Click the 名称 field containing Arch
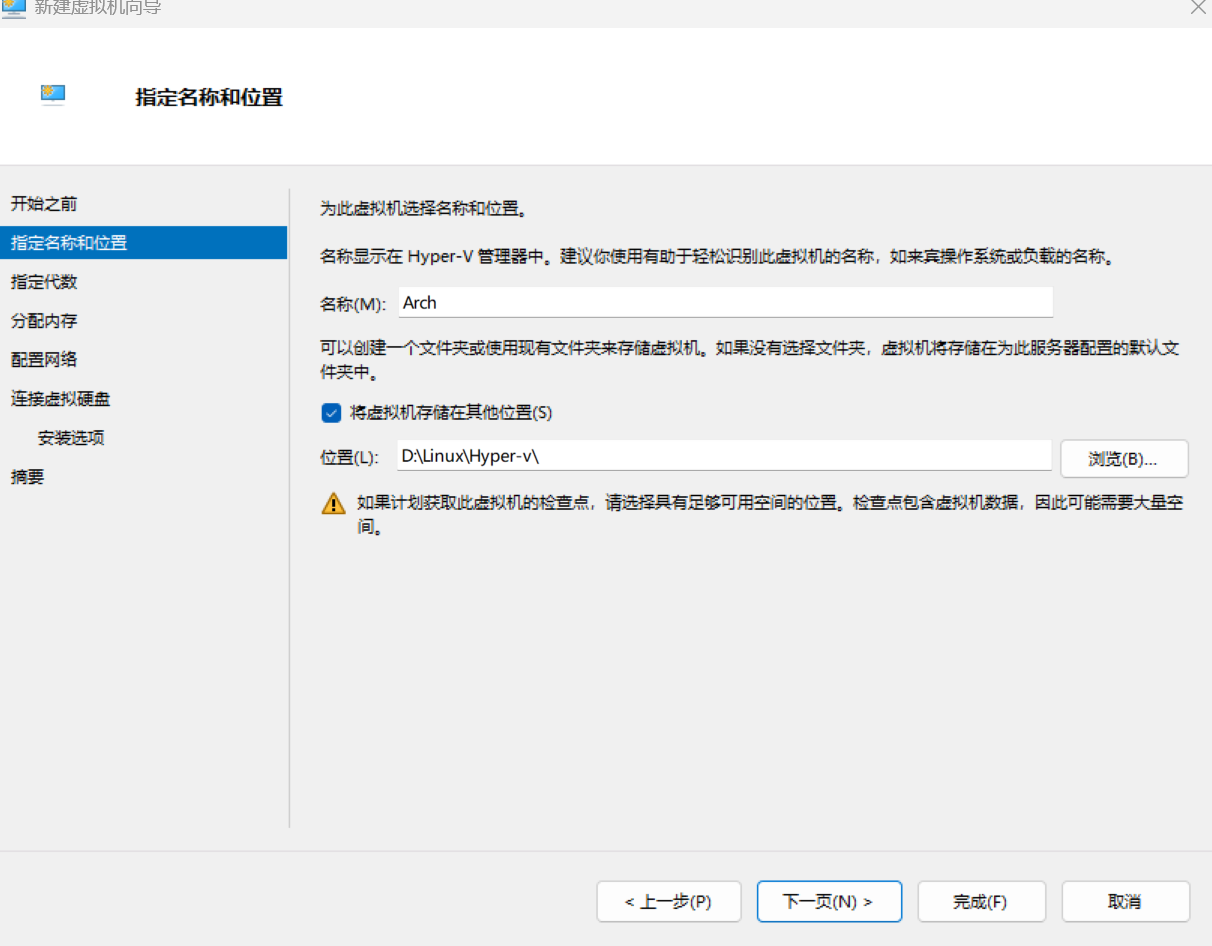The image size is (1212, 946). 725,303
